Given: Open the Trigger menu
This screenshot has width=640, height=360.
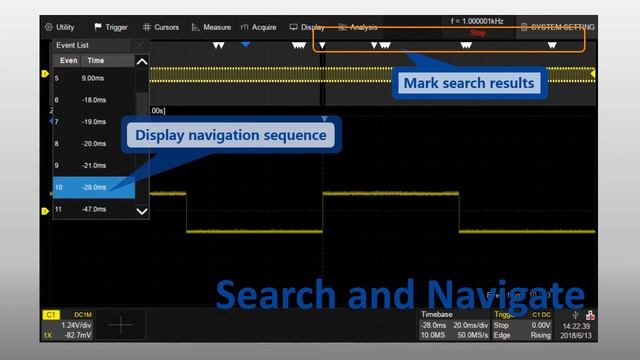Looking at the screenshot, I should pos(111,27).
